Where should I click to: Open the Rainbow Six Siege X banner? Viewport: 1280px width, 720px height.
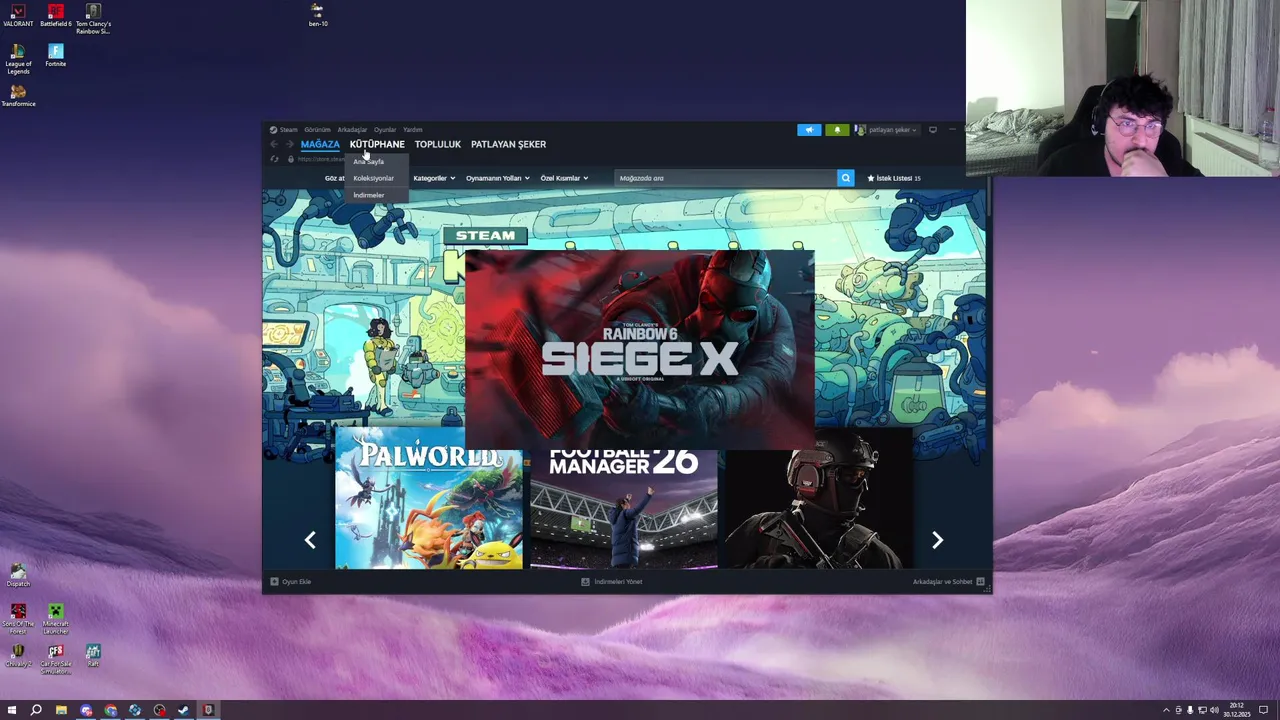640,349
